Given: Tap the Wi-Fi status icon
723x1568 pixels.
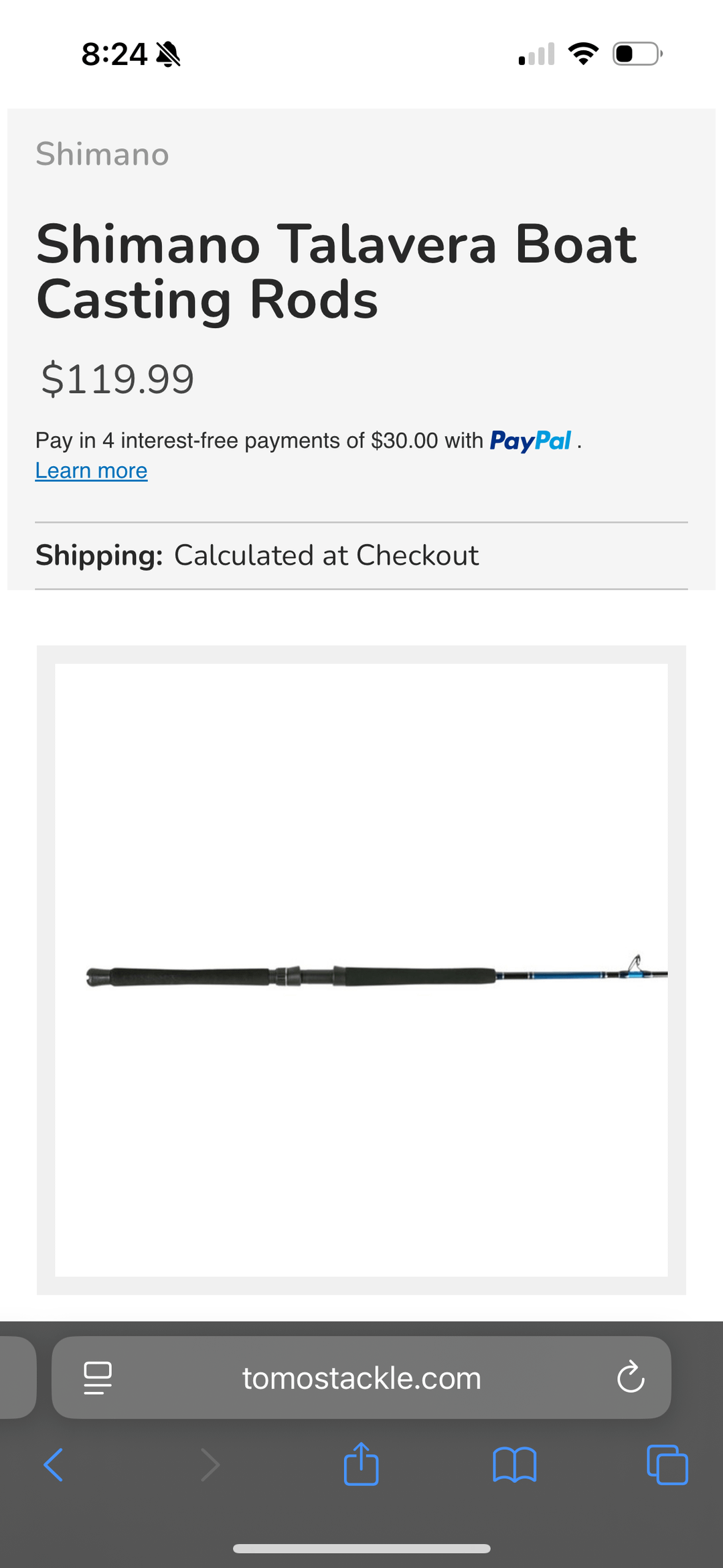Looking at the screenshot, I should (583, 54).
